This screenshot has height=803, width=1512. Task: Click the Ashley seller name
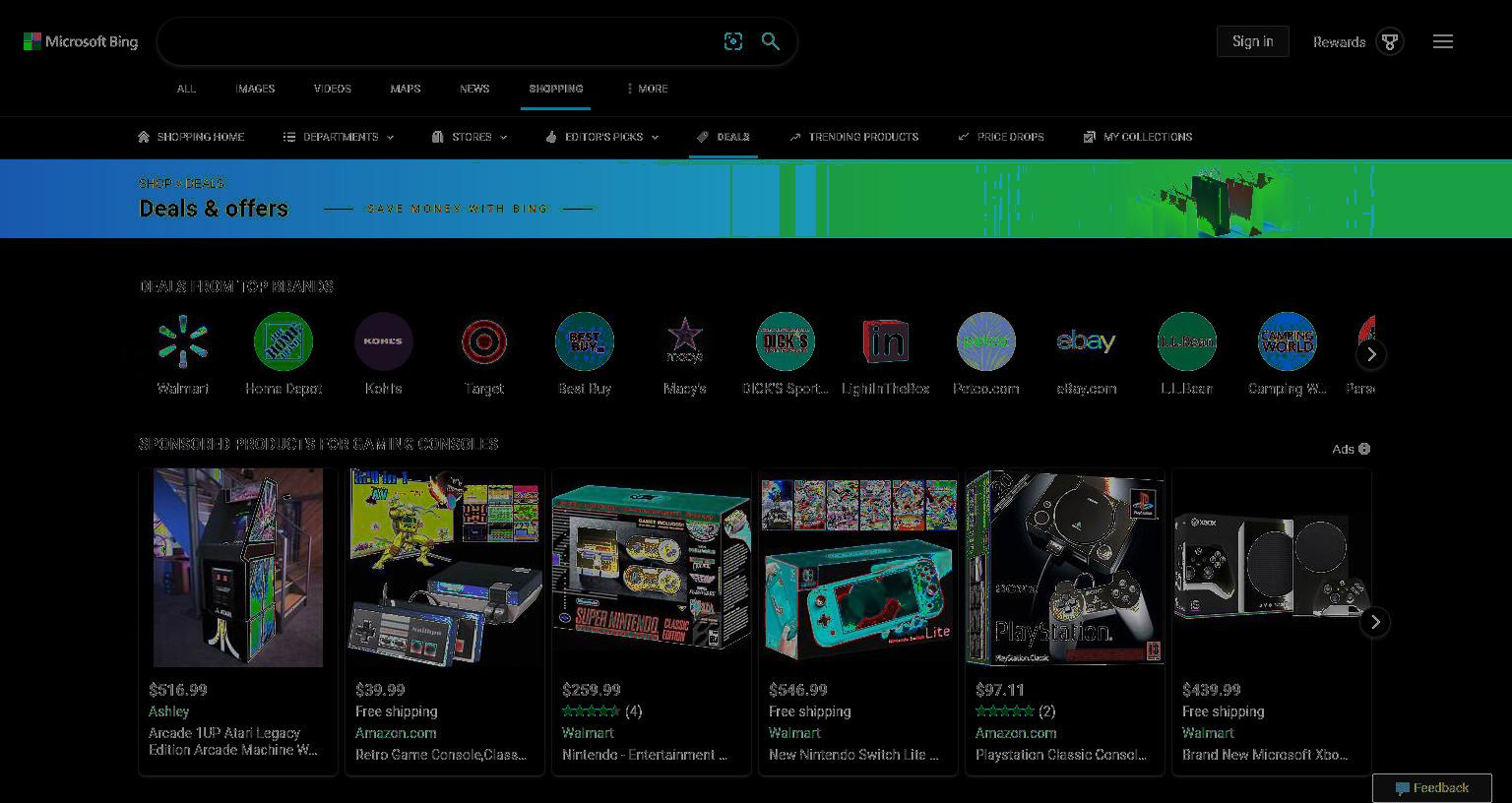pyautogui.click(x=168, y=711)
